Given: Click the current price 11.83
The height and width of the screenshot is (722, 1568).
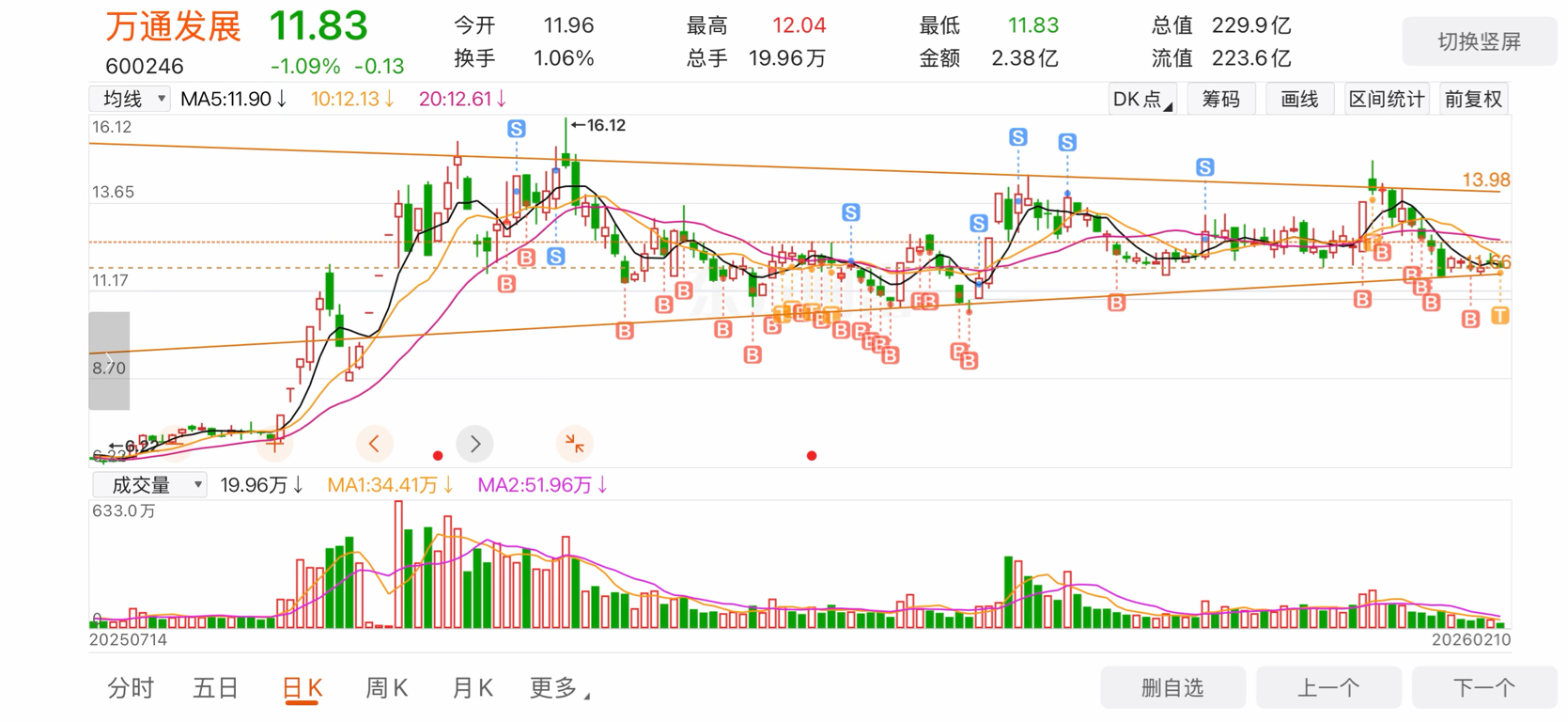Looking at the screenshot, I should (318, 26).
